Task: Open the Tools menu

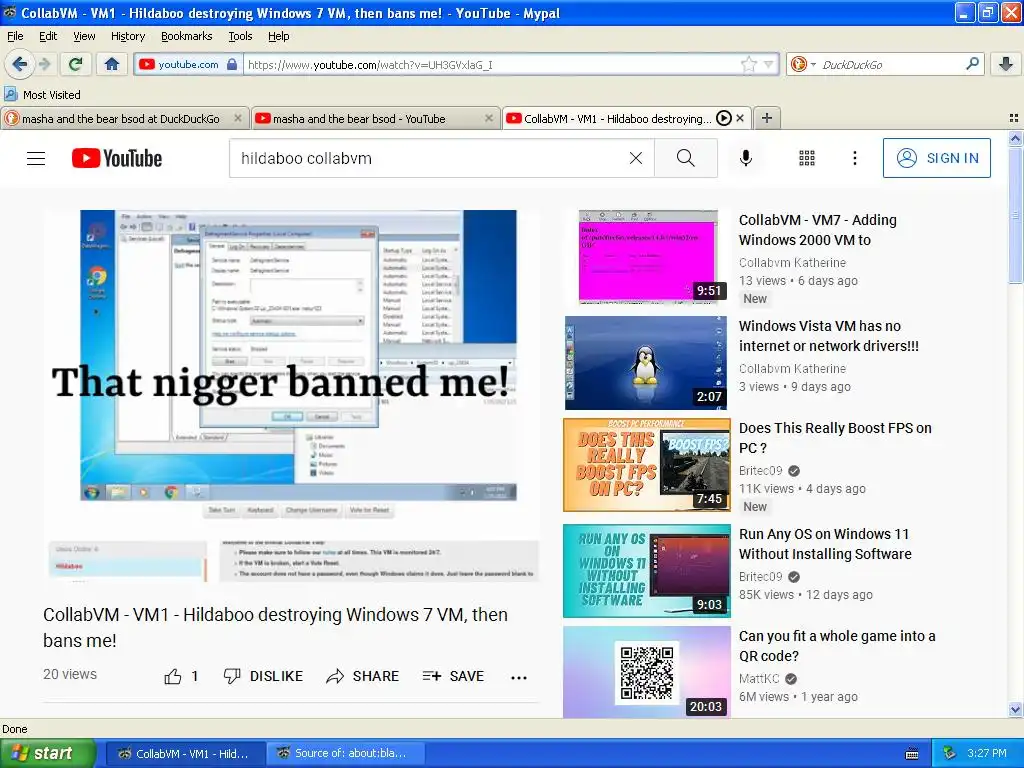Action: pyautogui.click(x=240, y=36)
